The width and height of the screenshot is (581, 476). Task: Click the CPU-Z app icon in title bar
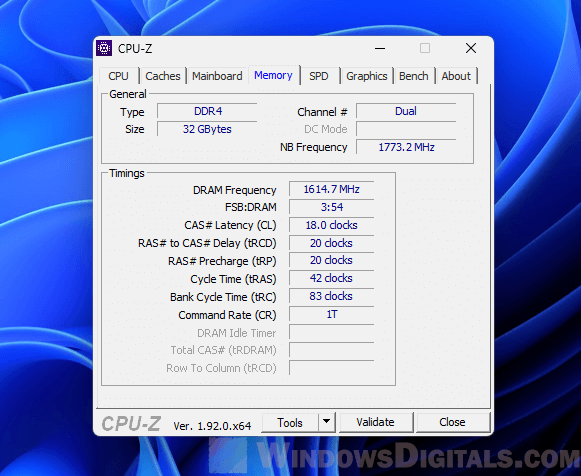(x=104, y=48)
